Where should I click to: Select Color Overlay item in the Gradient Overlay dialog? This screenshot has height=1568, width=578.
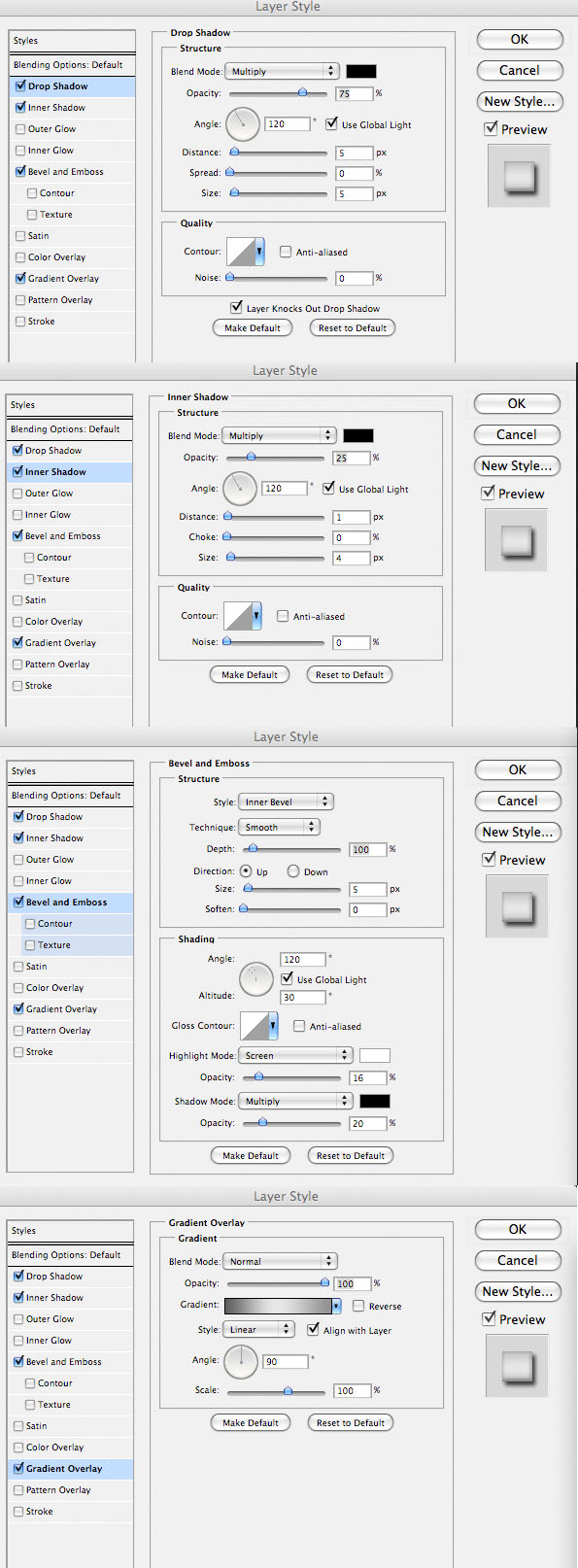[71, 1448]
